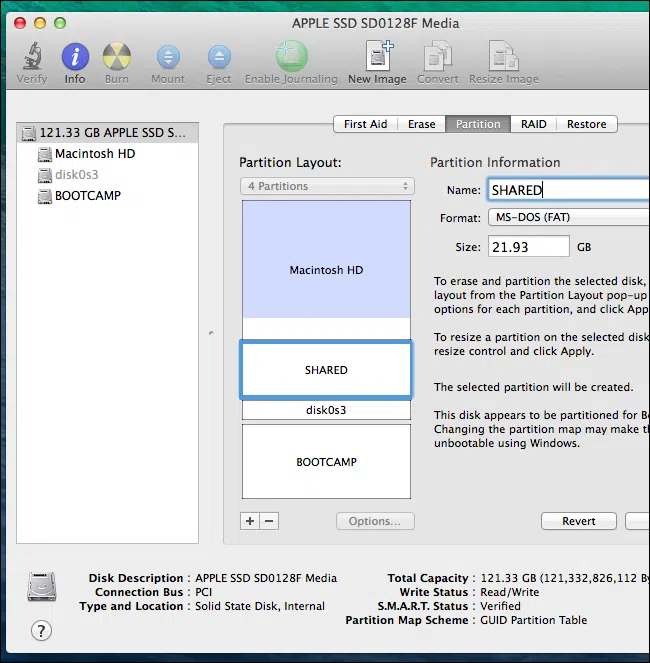Switch to the First Aid tab
This screenshot has height=663, width=650.
[x=365, y=124]
